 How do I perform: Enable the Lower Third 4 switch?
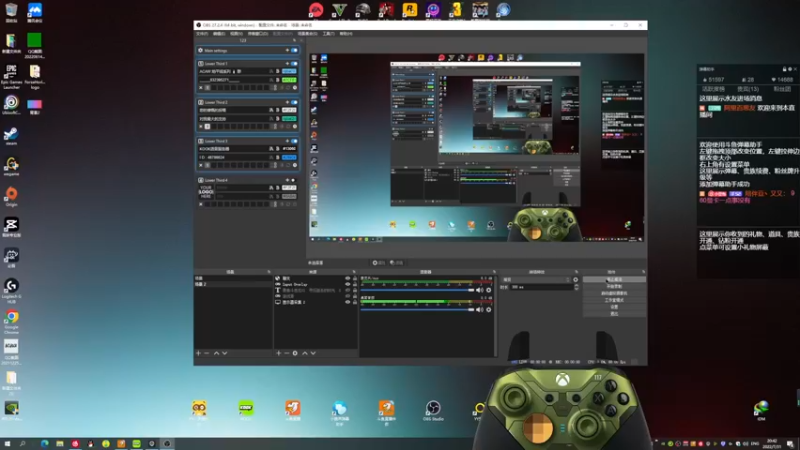tap(293, 180)
